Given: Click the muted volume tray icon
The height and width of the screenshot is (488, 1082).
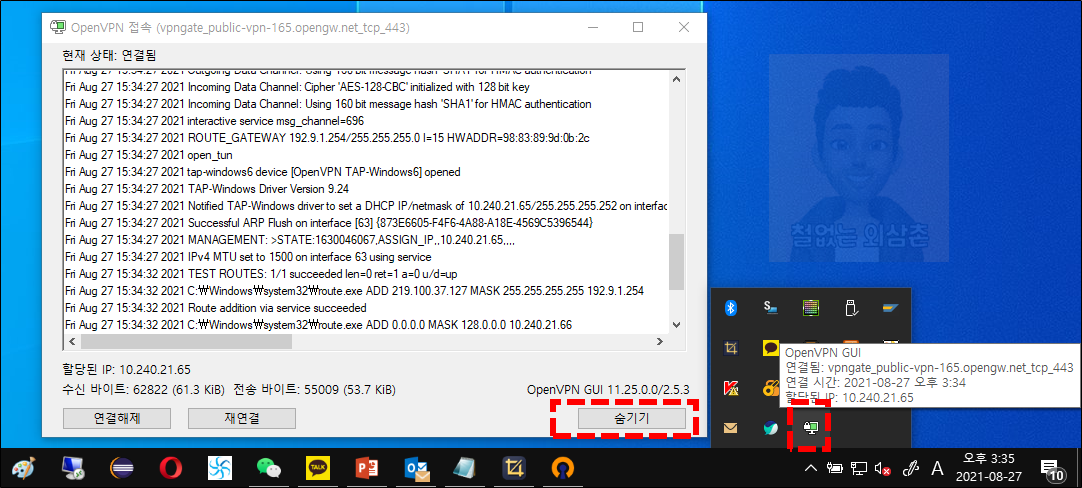Looking at the screenshot, I should pos(883,469).
